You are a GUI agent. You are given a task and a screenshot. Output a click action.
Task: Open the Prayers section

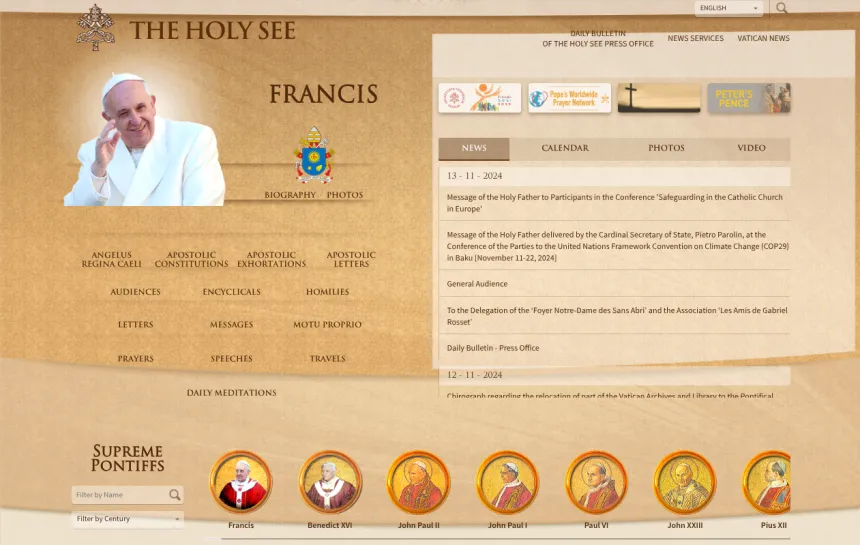point(135,359)
